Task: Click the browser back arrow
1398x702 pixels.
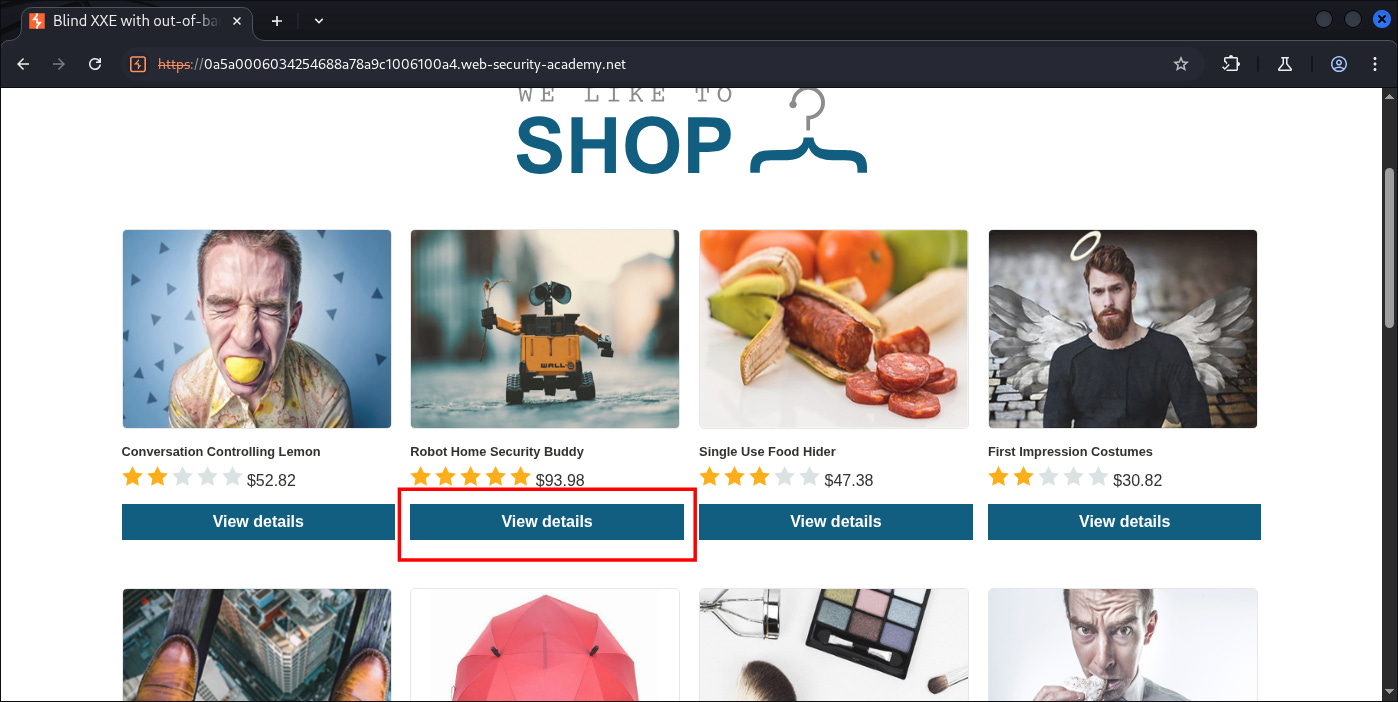Action: point(23,64)
